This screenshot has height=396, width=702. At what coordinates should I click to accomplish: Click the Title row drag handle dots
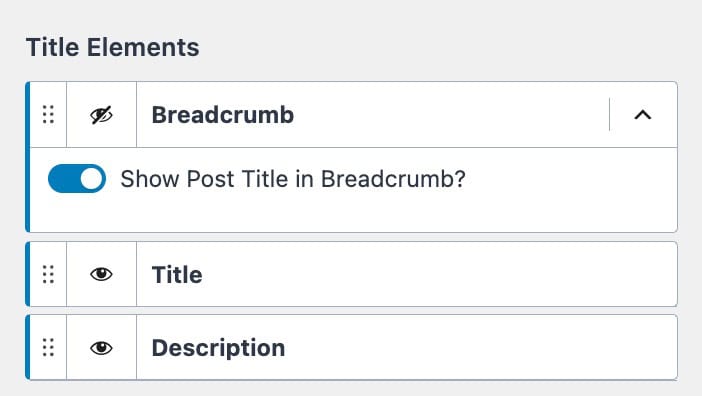tap(48, 274)
